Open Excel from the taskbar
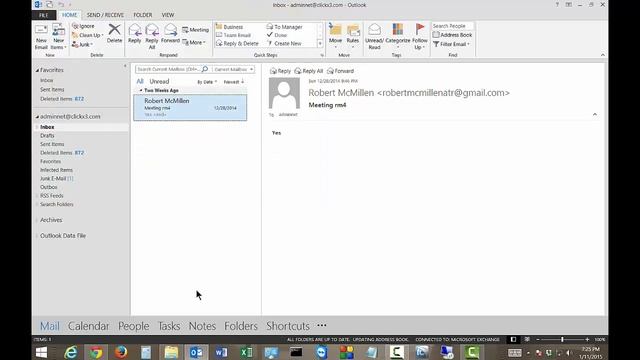 tap(246, 352)
